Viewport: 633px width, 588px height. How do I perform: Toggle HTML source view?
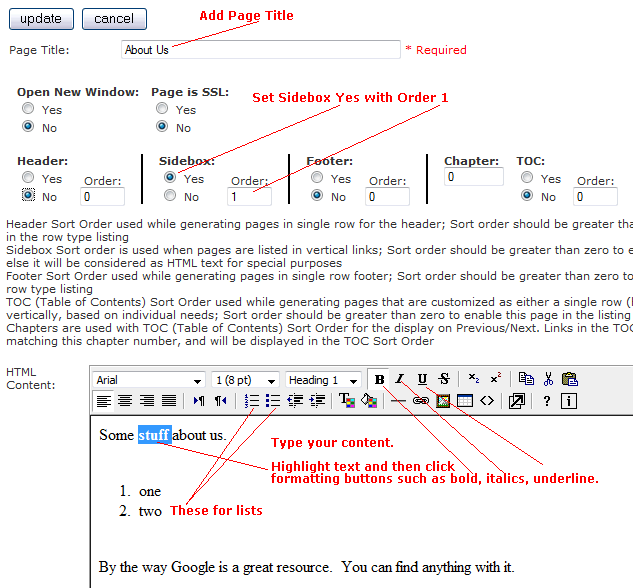(x=487, y=401)
